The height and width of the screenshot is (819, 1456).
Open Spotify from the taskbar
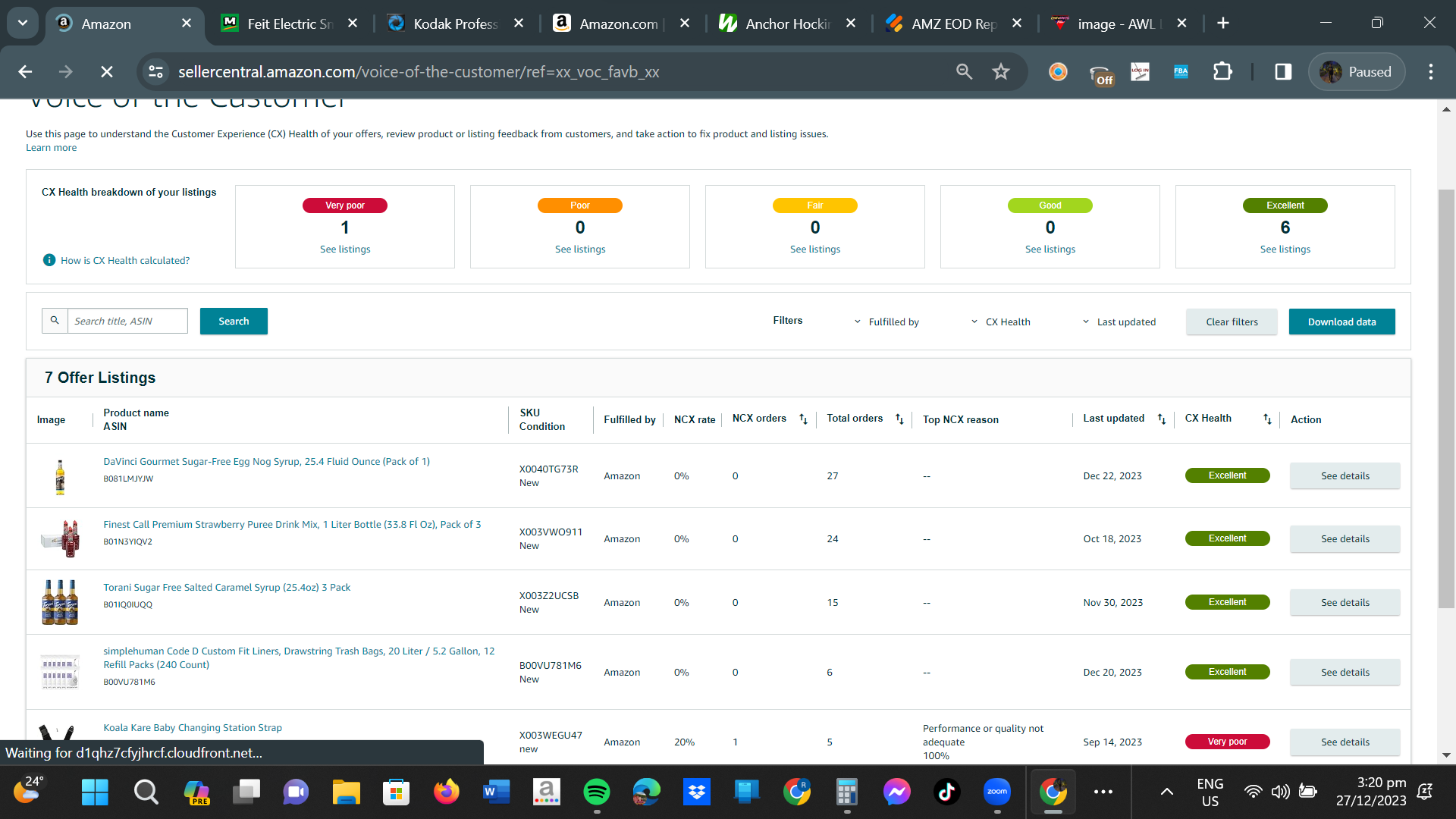tap(597, 792)
